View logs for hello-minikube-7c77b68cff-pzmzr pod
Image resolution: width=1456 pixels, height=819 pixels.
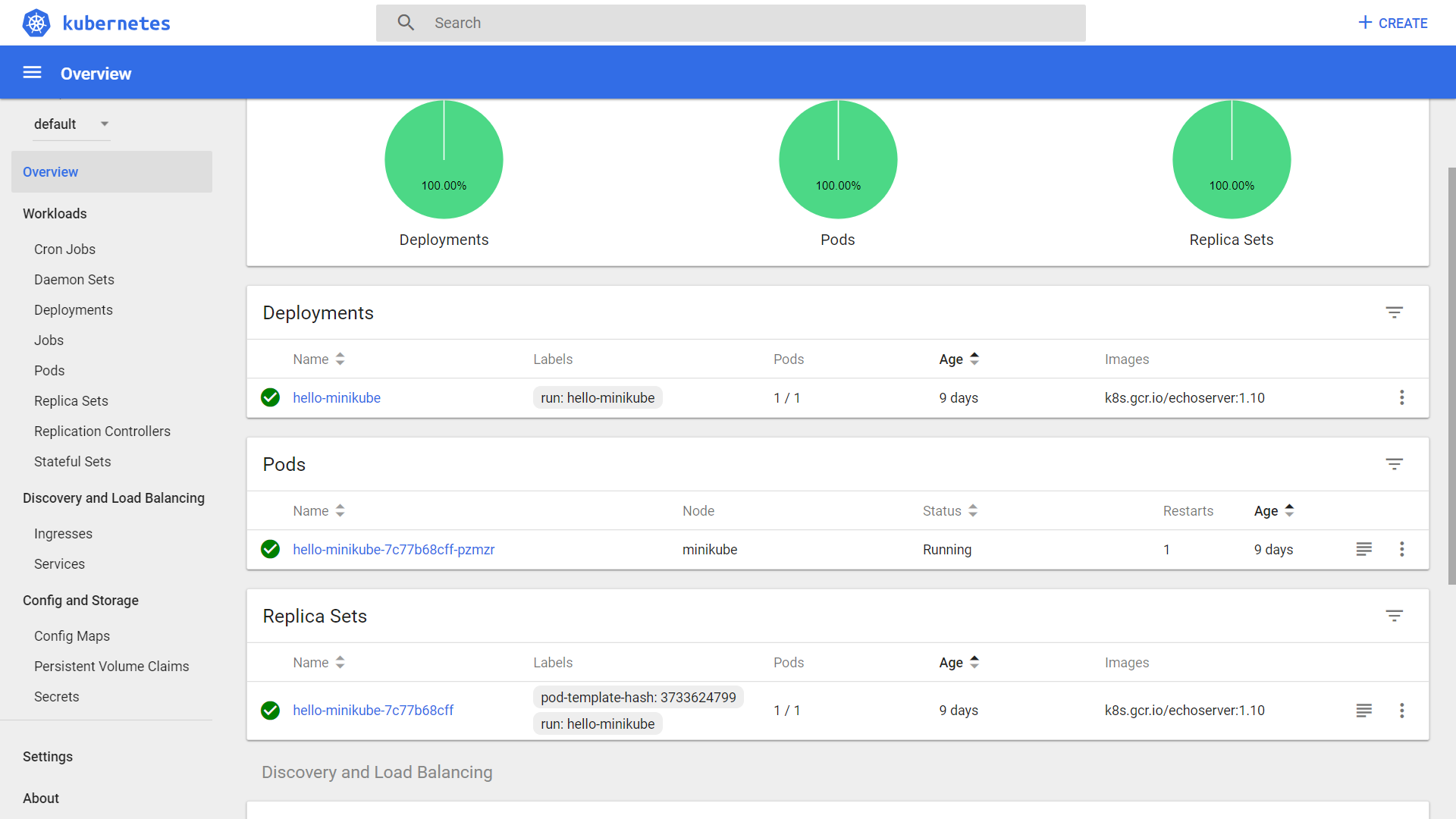pyautogui.click(x=1363, y=549)
